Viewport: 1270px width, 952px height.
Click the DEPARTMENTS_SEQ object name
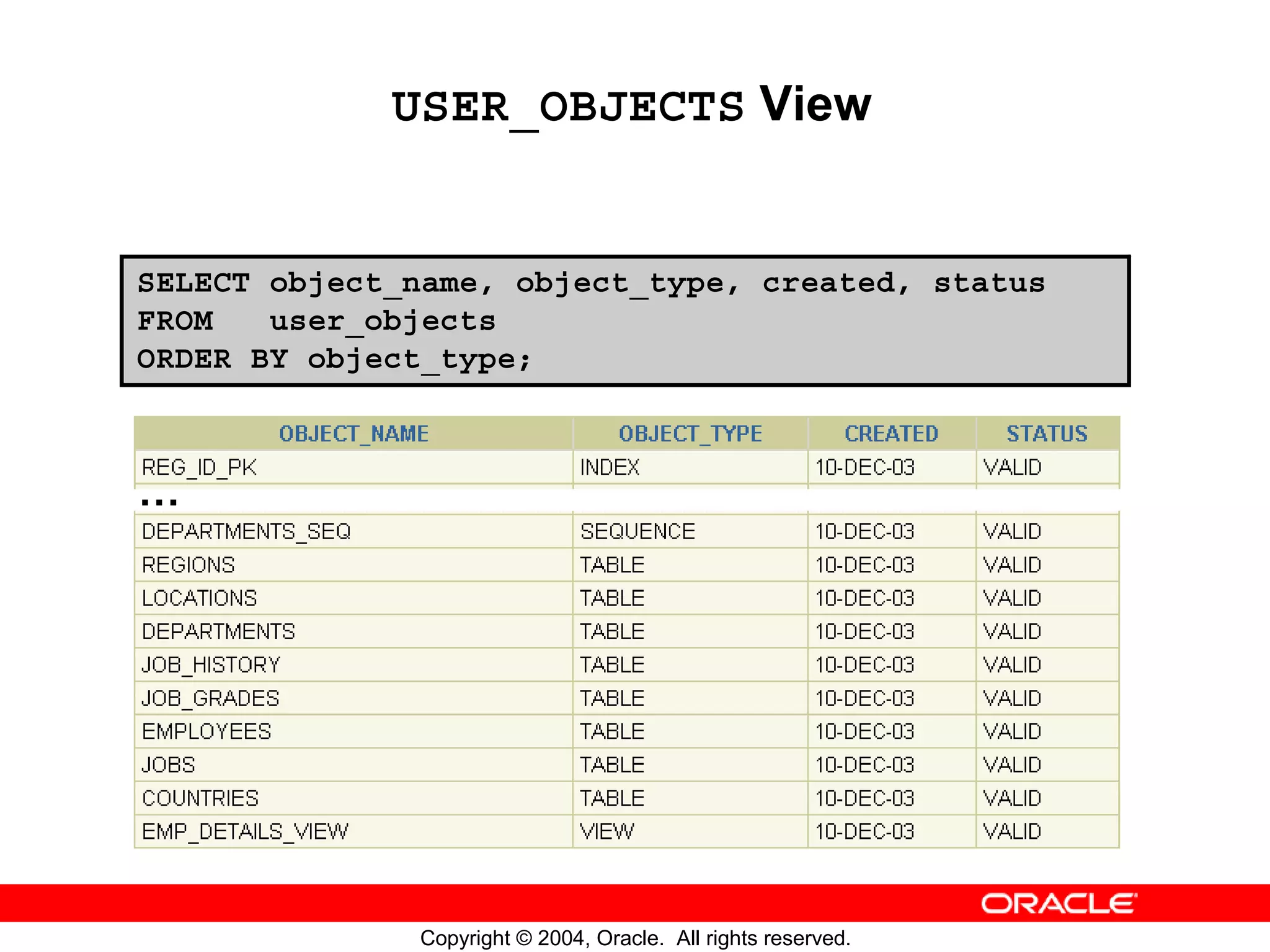[x=246, y=532]
